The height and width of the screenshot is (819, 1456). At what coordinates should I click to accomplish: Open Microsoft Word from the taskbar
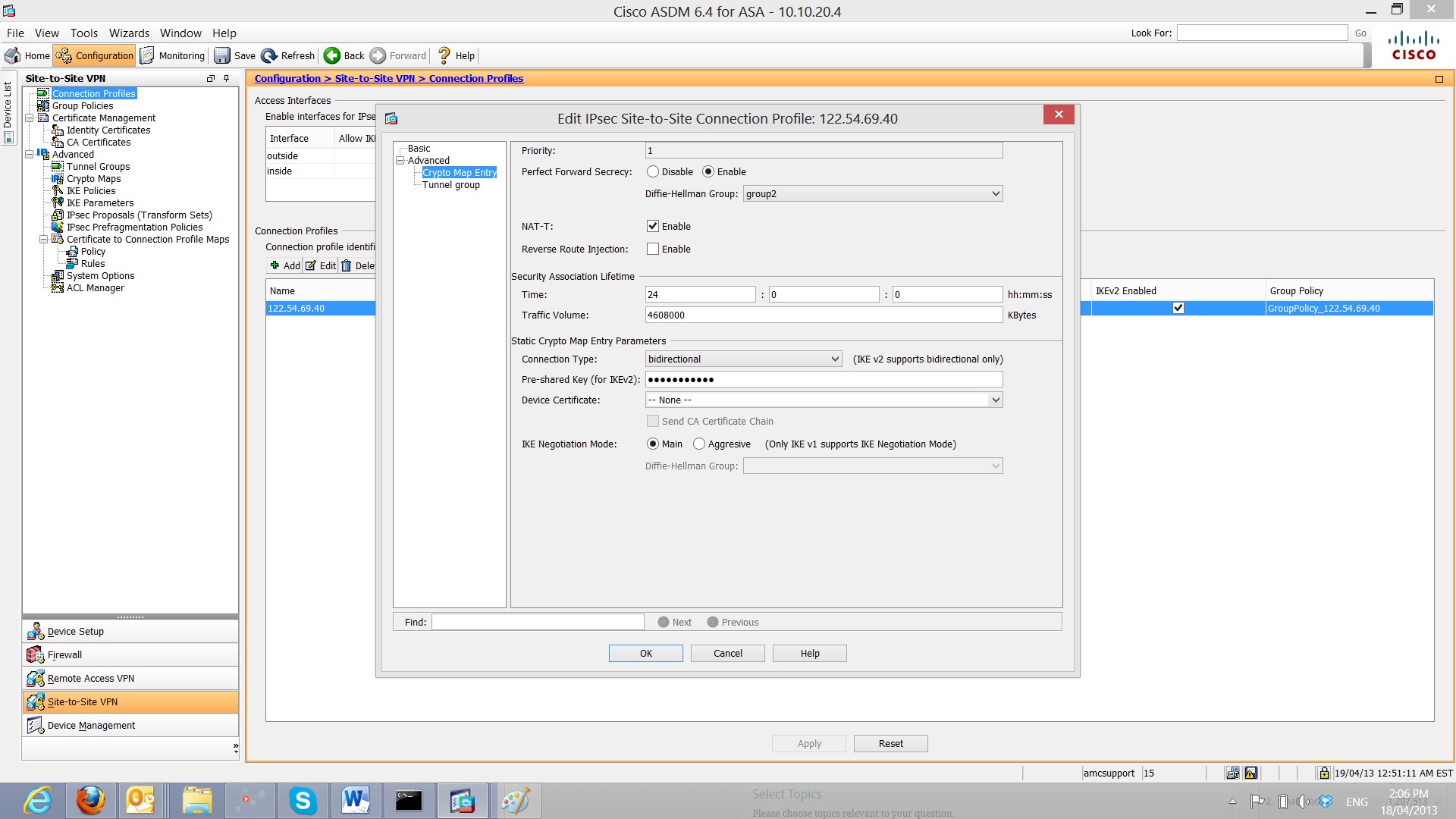(356, 801)
